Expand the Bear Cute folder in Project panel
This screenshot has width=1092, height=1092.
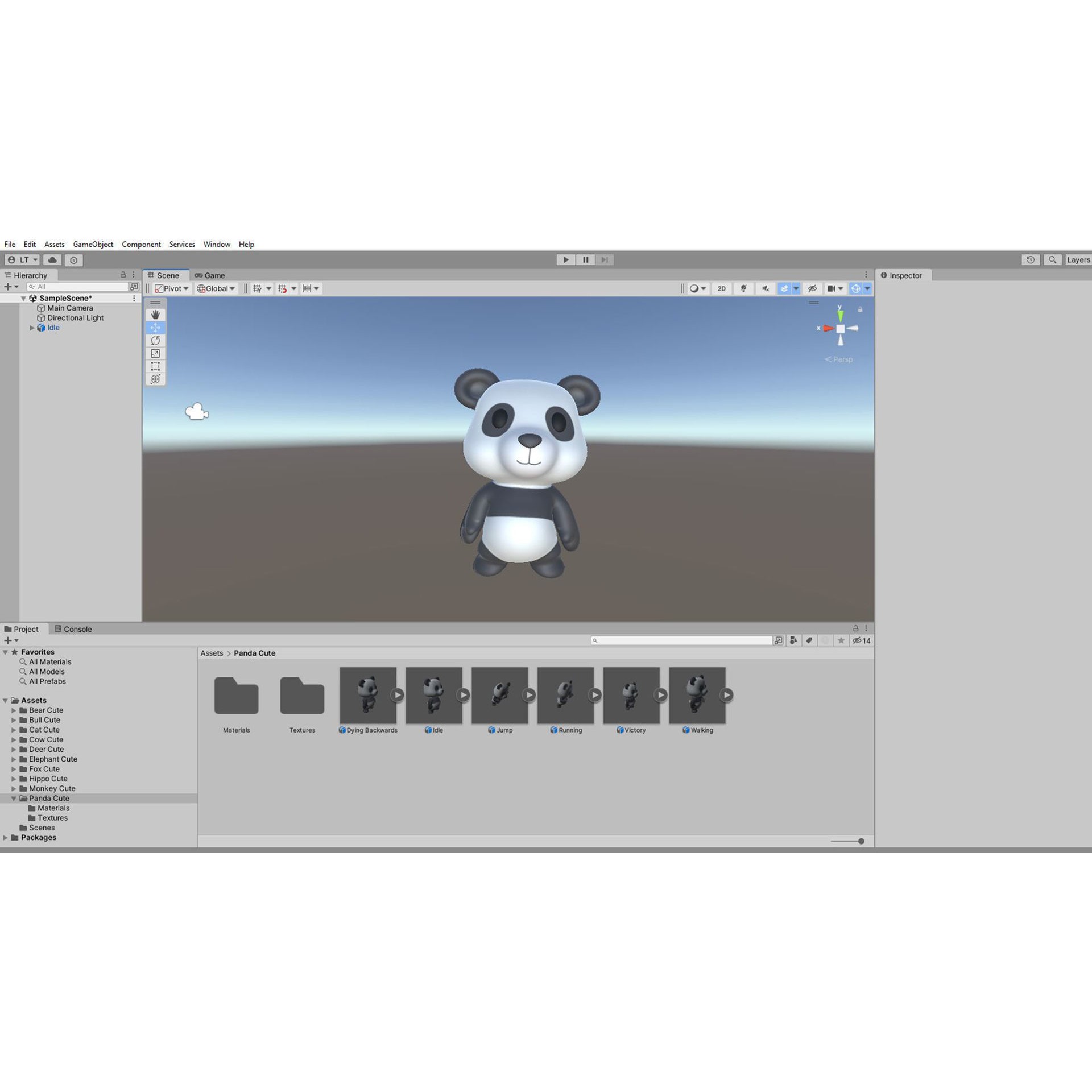coord(14,710)
